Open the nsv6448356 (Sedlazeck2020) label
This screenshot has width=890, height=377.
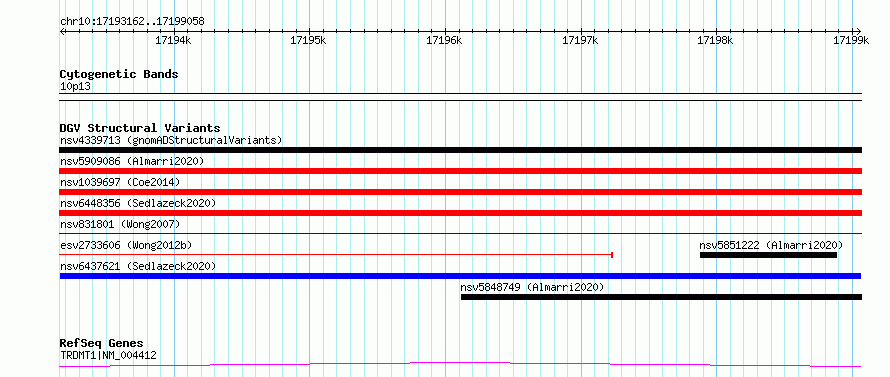point(138,203)
